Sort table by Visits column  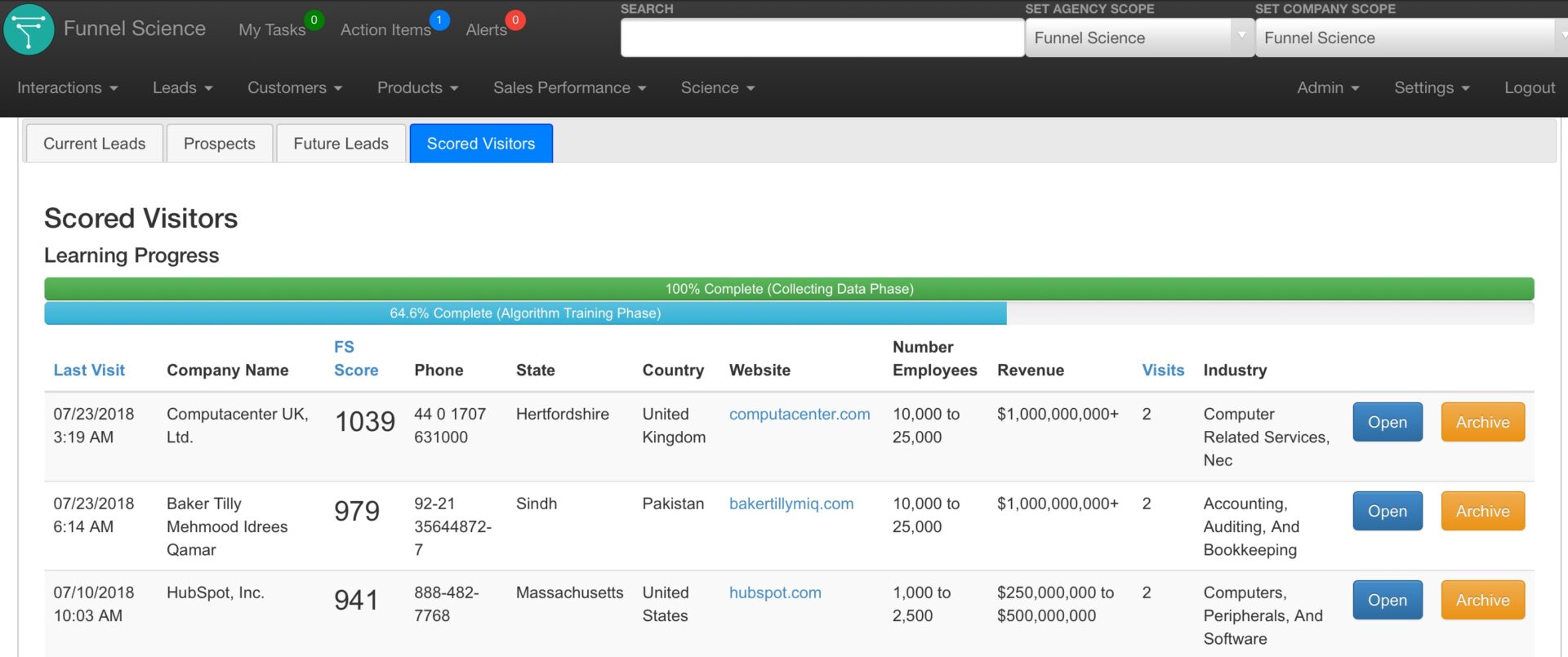click(x=1163, y=371)
